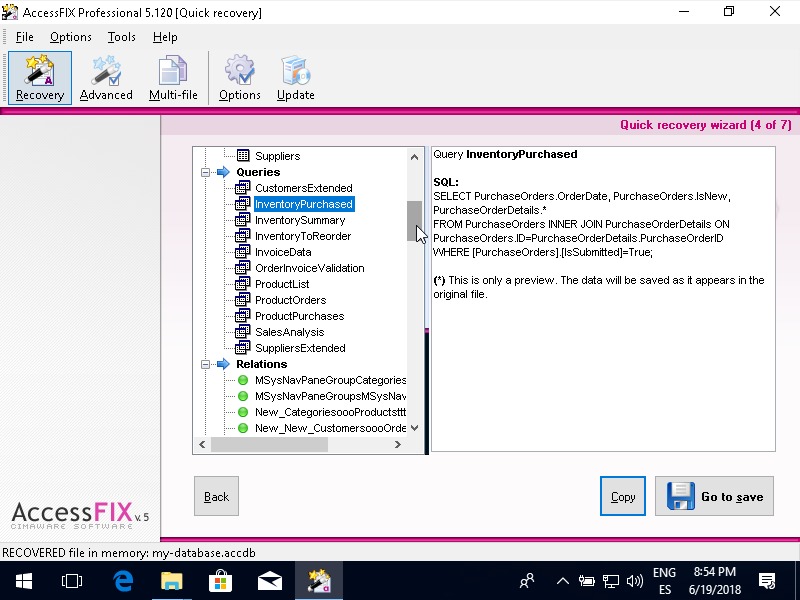
Task: Open the Recovery wizard toolbar icon
Action: 40,78
